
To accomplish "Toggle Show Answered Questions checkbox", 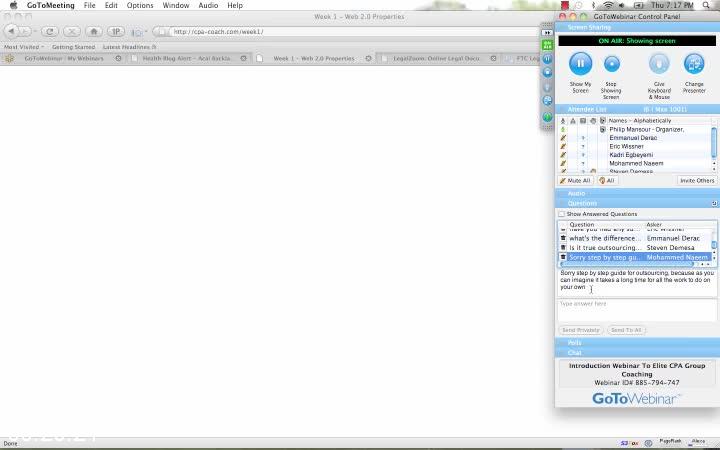I will point(561,214).
